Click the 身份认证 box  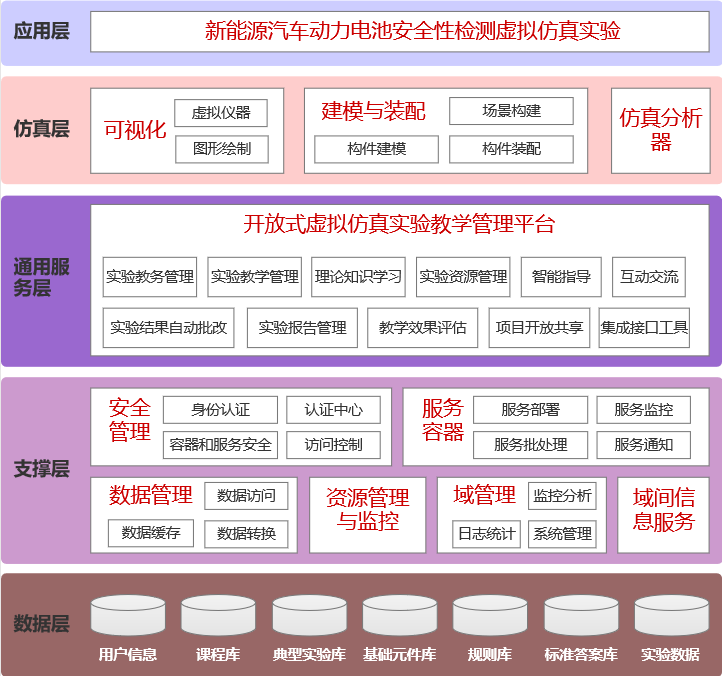click(x=220, y=410)
